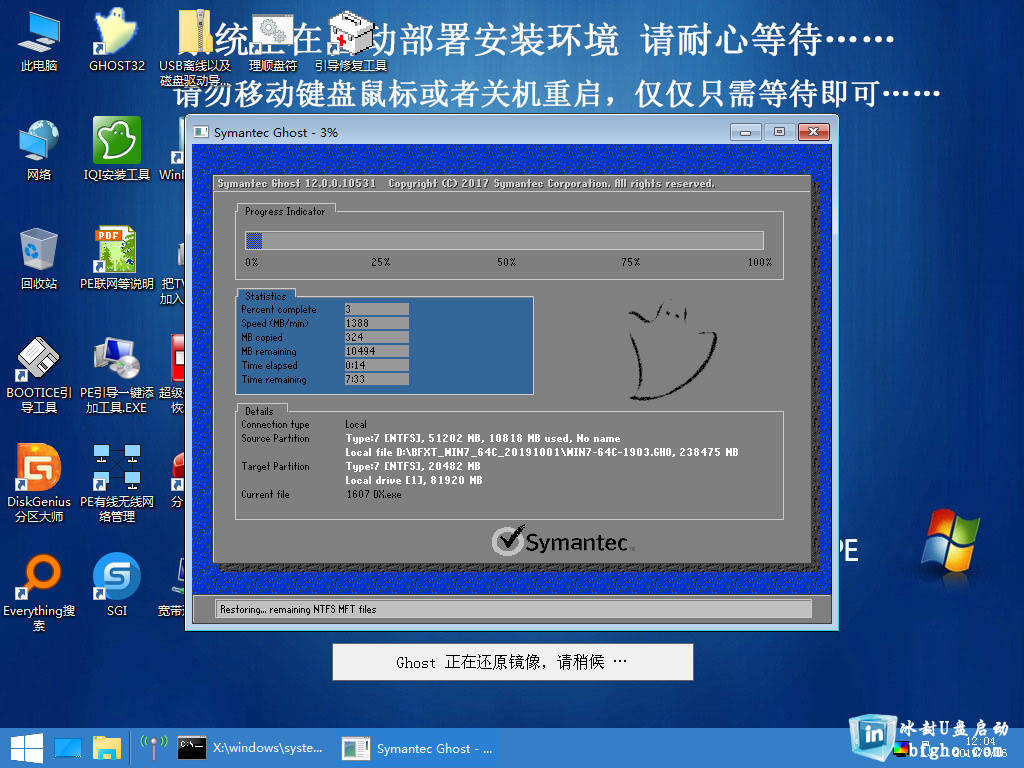1024x768 pixels.
Task: Click the Time elapsed value 0:14
Action: [377, 365]
